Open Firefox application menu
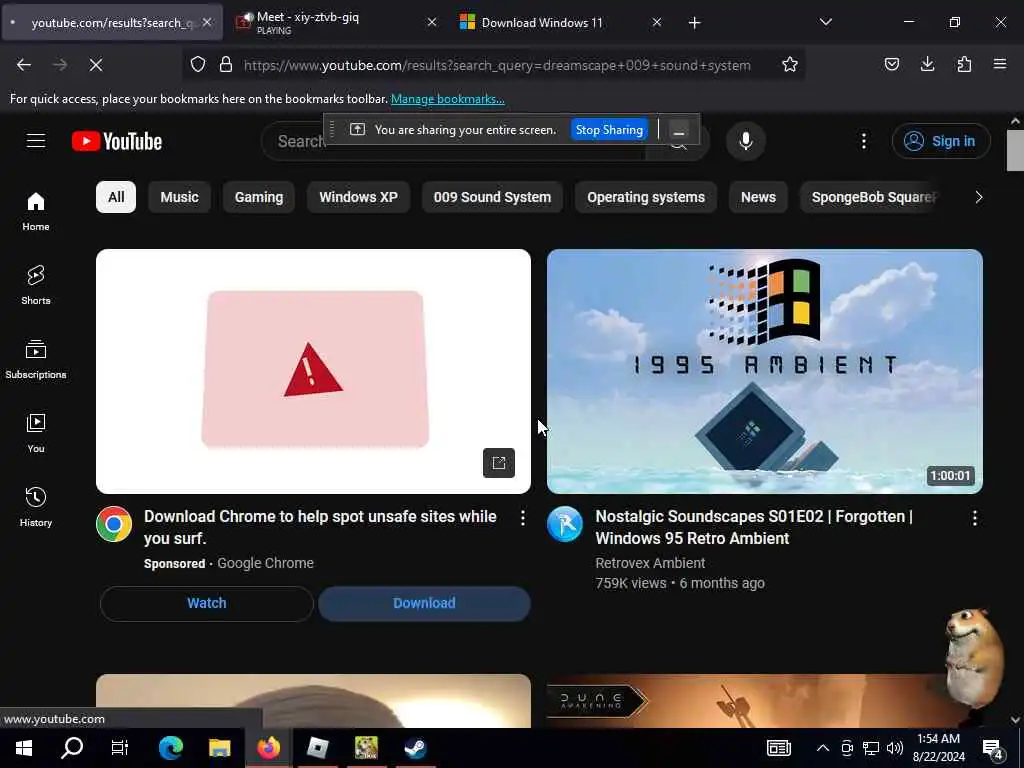Image resolution: width=1024 pixels, height=768 pixels. coord(1000,64)
